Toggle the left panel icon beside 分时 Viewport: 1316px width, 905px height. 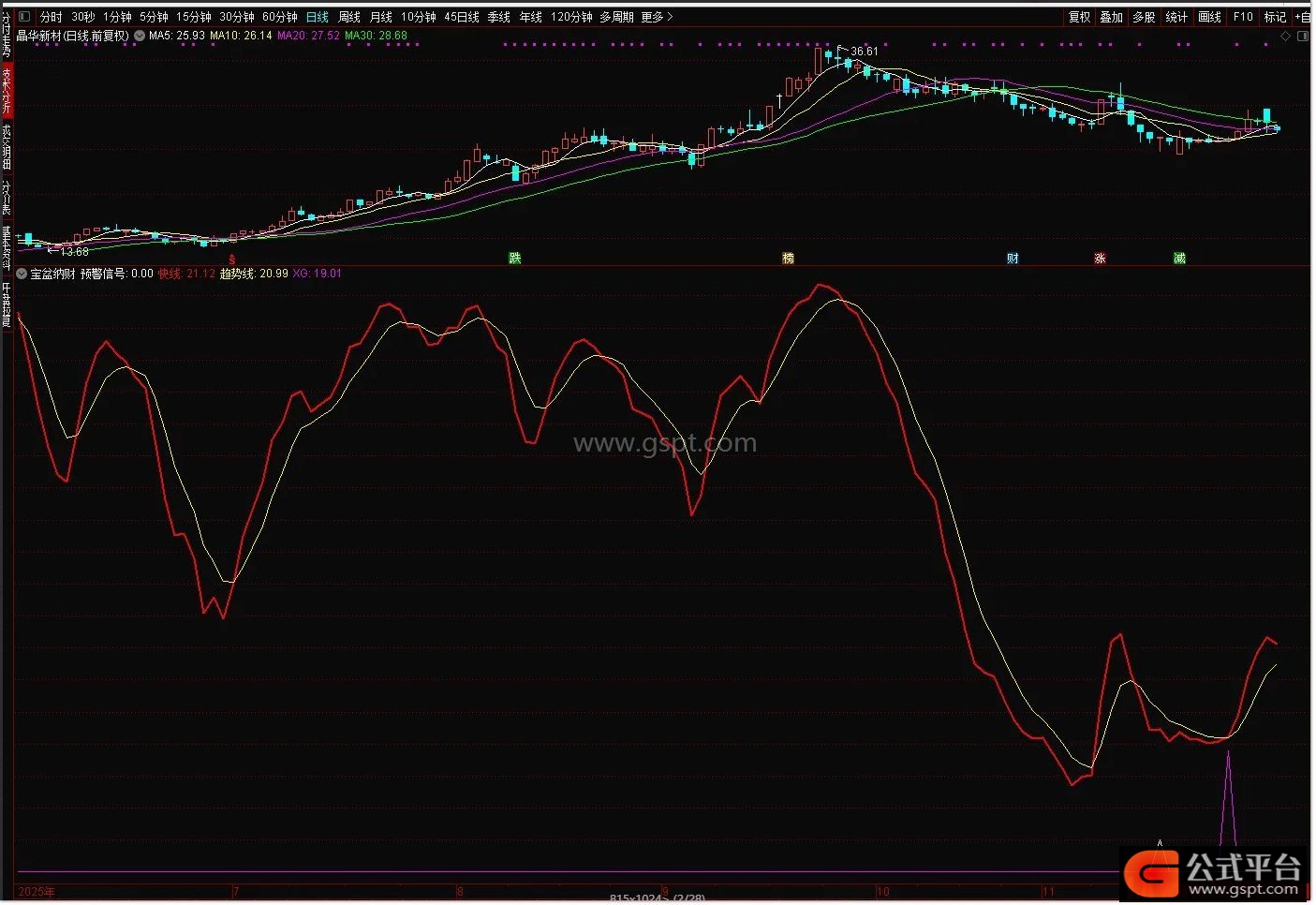[24, 17]
